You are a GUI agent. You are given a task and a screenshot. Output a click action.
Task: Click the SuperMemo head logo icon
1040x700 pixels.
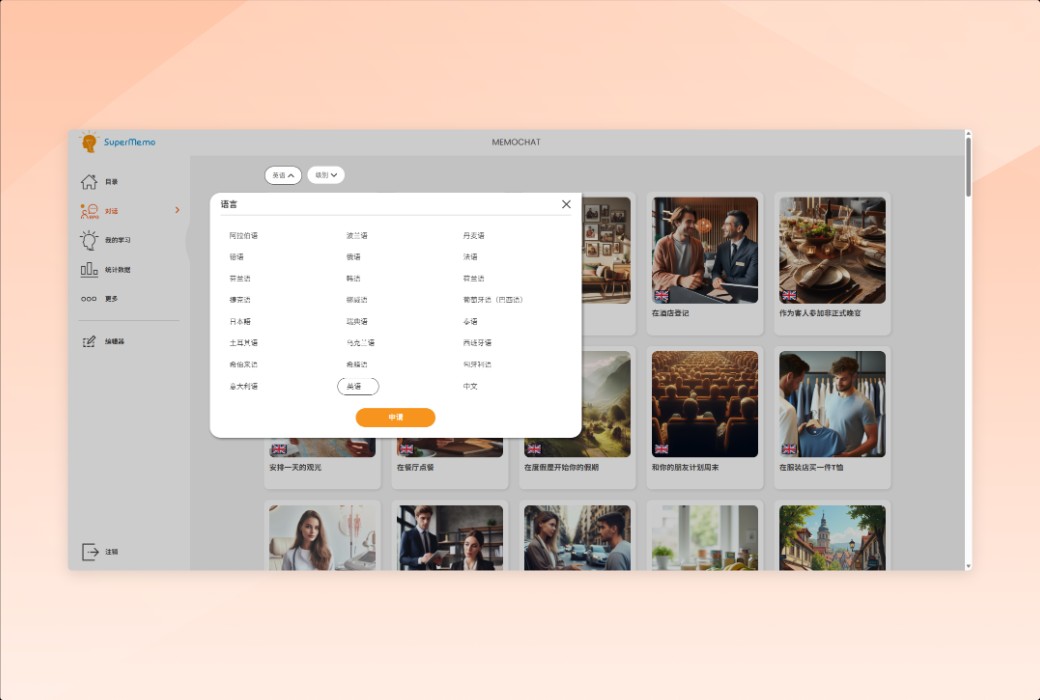(x=90, y=142)
